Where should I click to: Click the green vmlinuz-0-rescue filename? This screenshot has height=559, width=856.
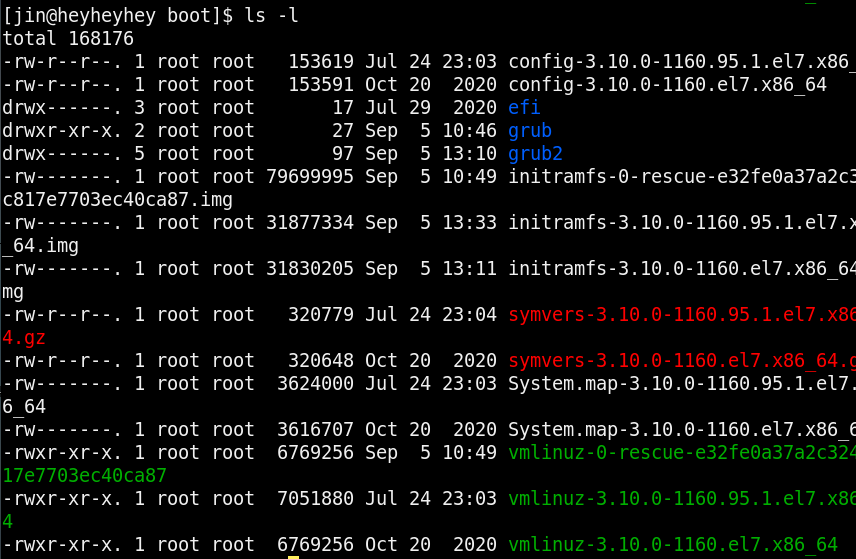[x=682, y=453]
